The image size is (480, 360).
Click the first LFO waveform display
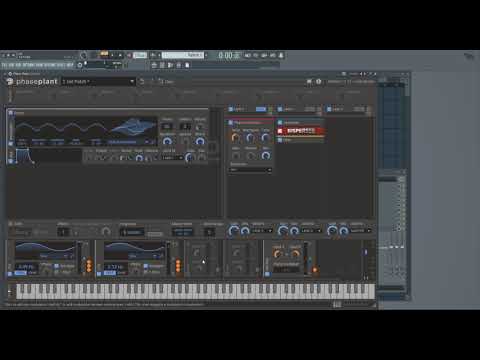coord(45,251)
